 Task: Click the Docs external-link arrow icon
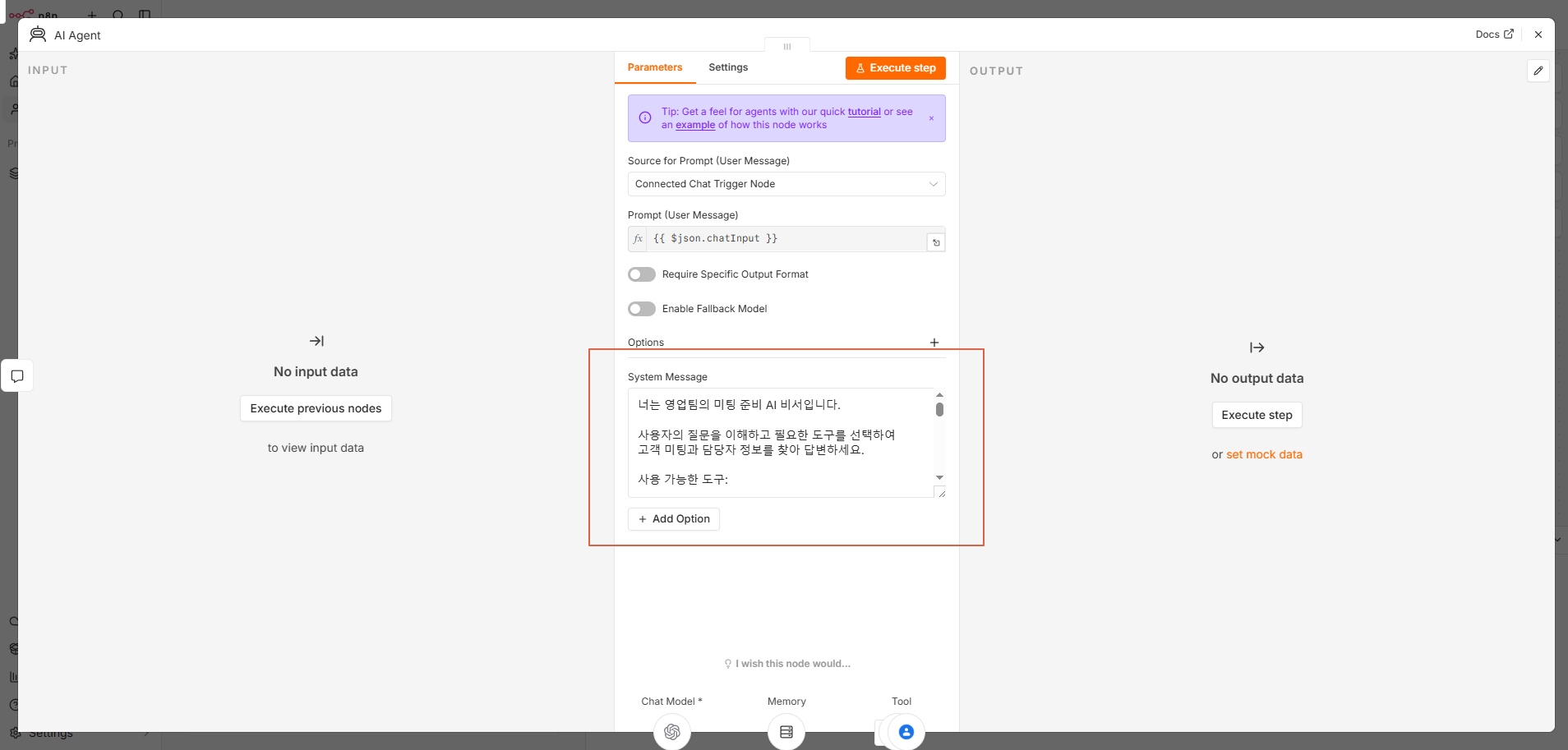[1508, 35]
